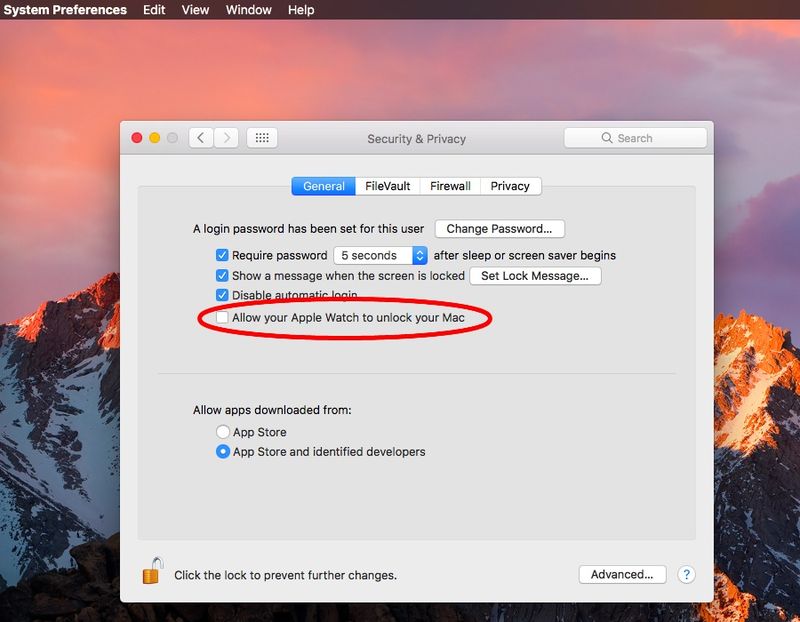Click the magnifying glass in Search field
The height and width of the screenshot is (622, 800).
[x=607, y=138]
